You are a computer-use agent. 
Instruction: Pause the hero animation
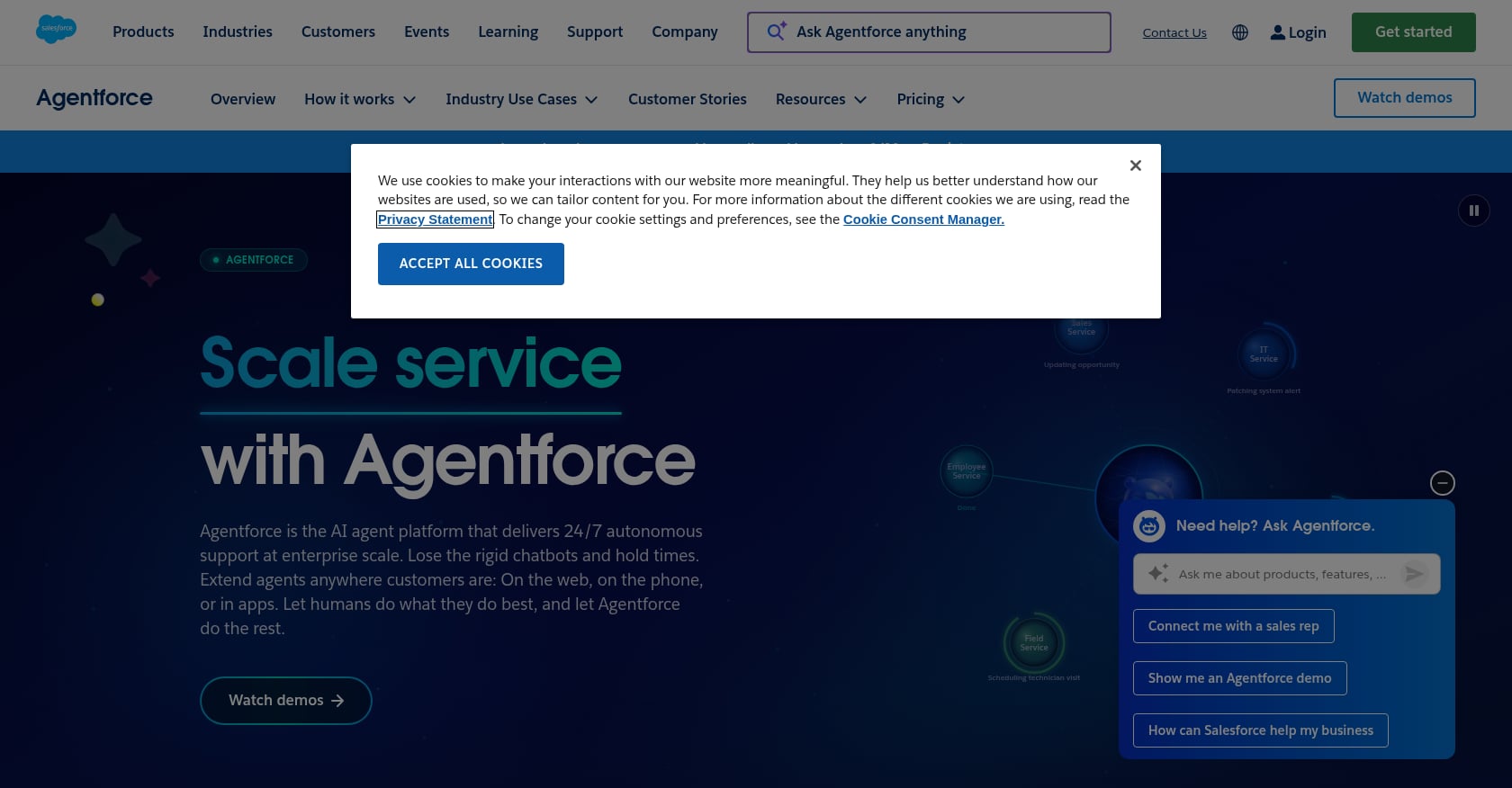[x=1474, y=210]
